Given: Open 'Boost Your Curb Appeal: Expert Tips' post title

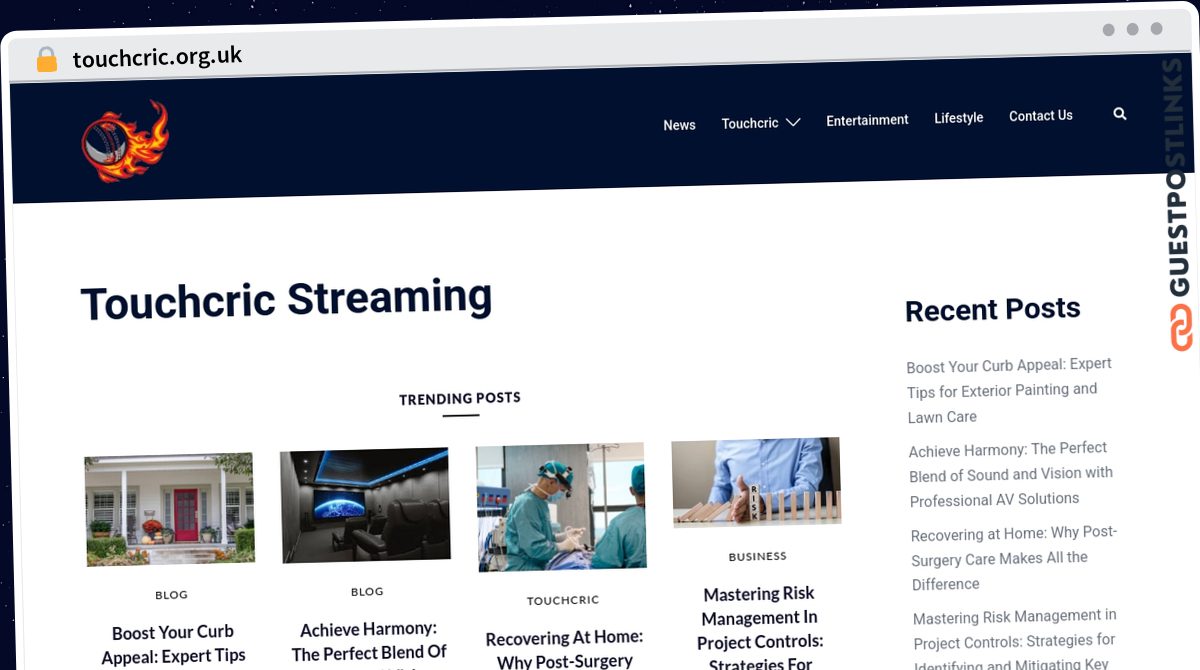Looking at the screenshot, I should pyautogui.click(x=173, y=644).
